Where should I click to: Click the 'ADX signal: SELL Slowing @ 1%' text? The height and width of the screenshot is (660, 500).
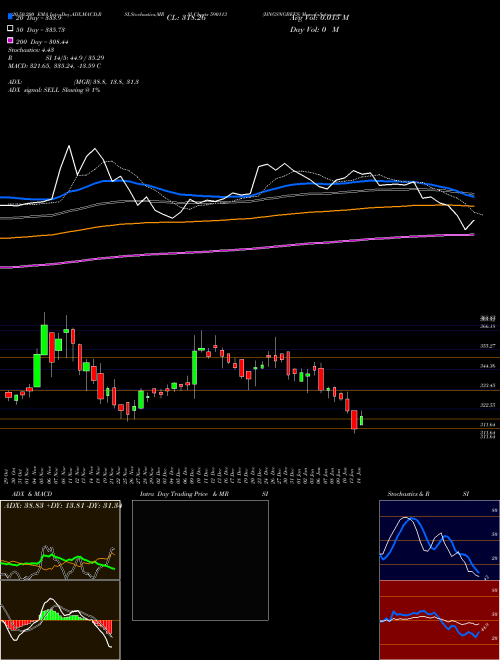pyautogui.click(x=54, y=90)
